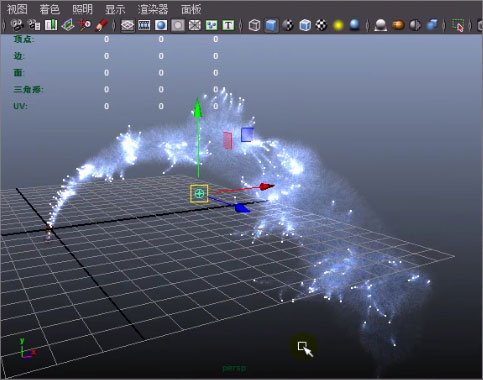Open the 渲染器 renderer menu
Screen dimensions: 483x380
tap(153, 9)
